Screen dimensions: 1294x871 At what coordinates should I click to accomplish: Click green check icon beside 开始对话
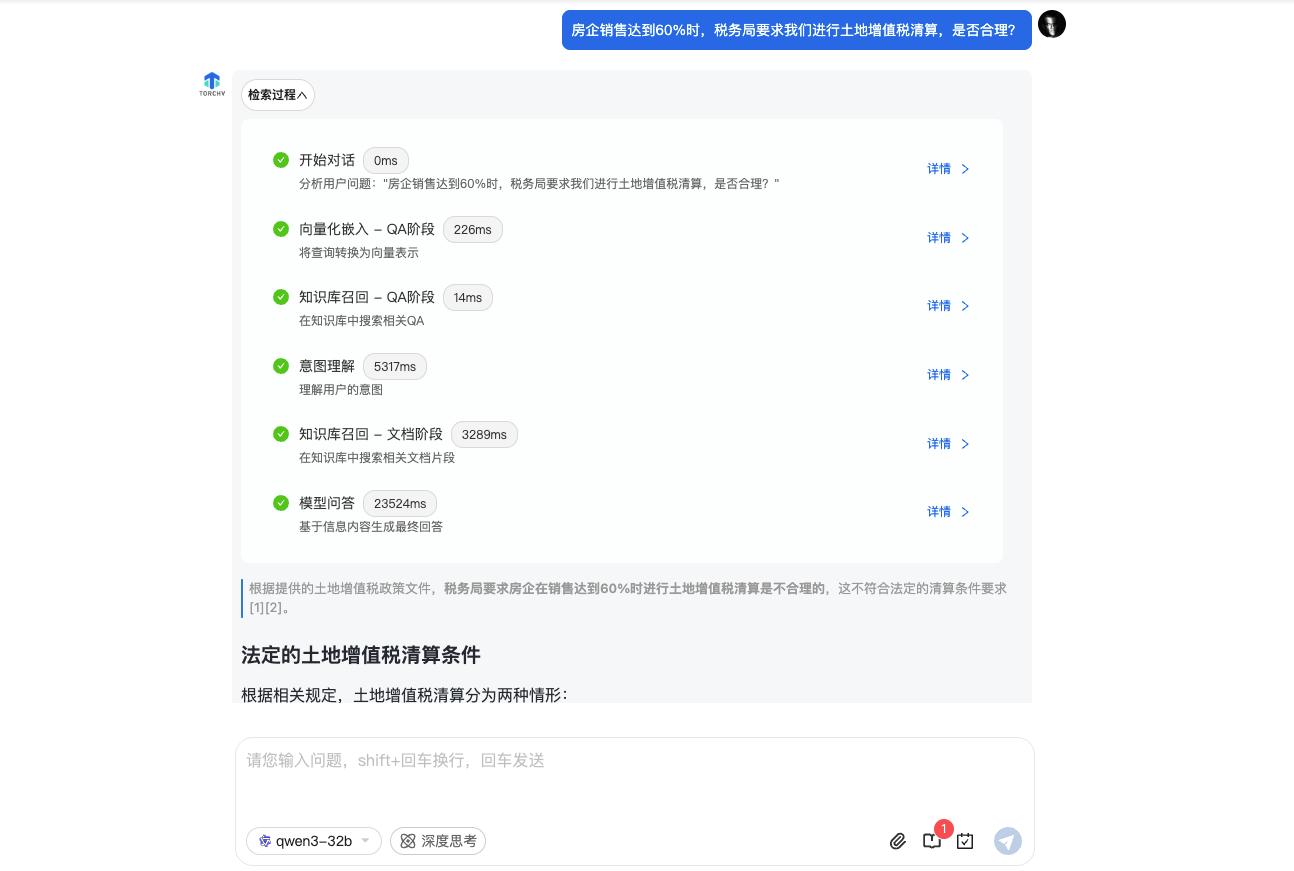[x=281, y=160]
